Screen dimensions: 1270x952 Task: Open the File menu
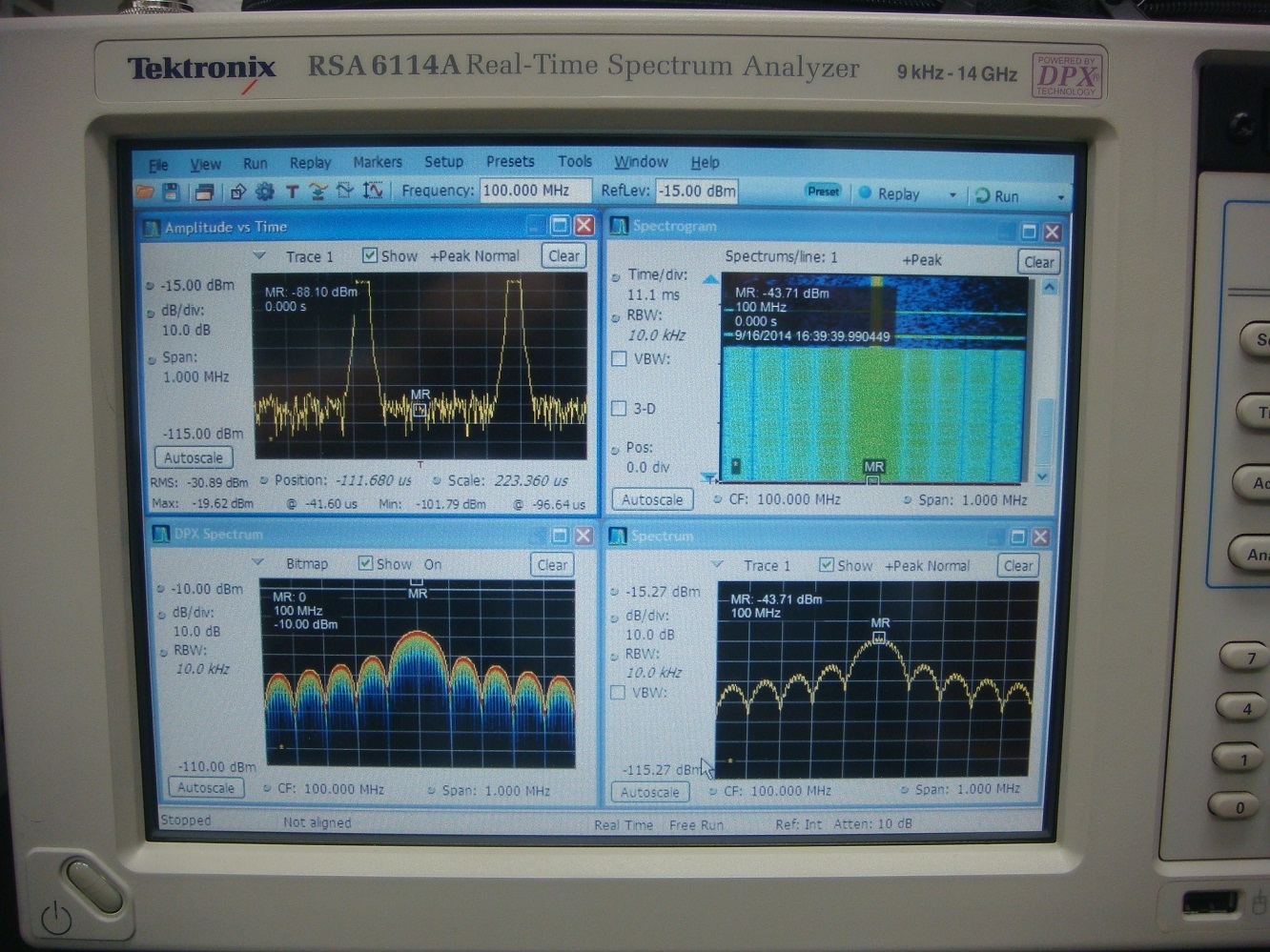point(158,164)
